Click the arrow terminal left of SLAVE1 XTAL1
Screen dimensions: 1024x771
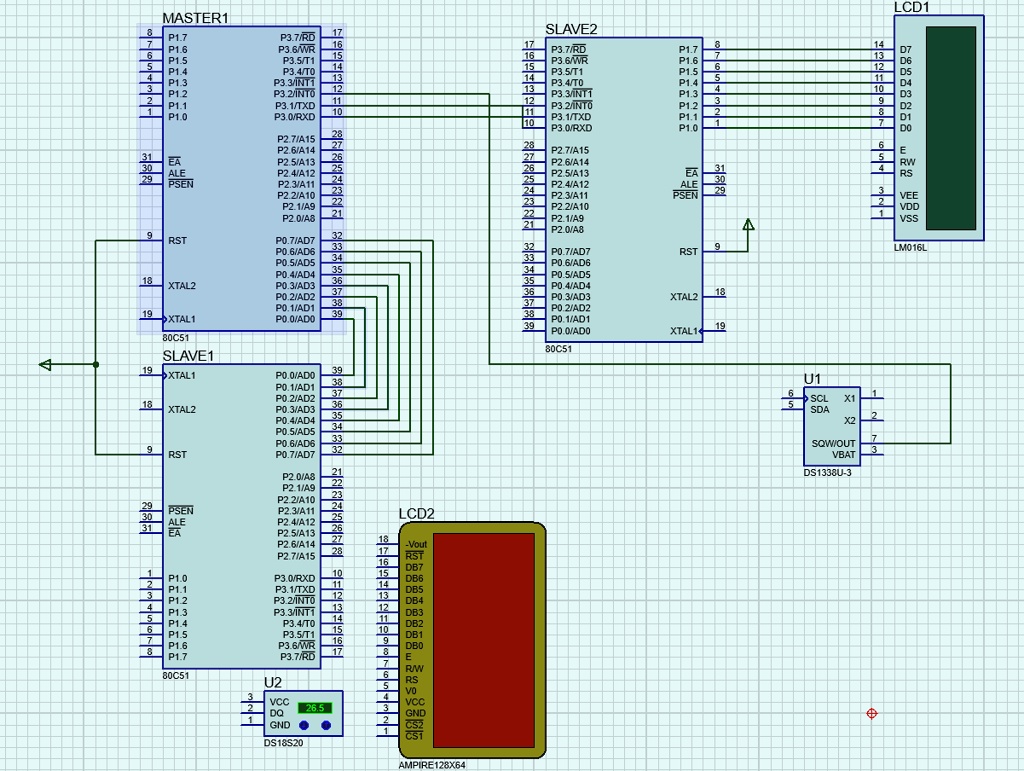pos(44,366)
